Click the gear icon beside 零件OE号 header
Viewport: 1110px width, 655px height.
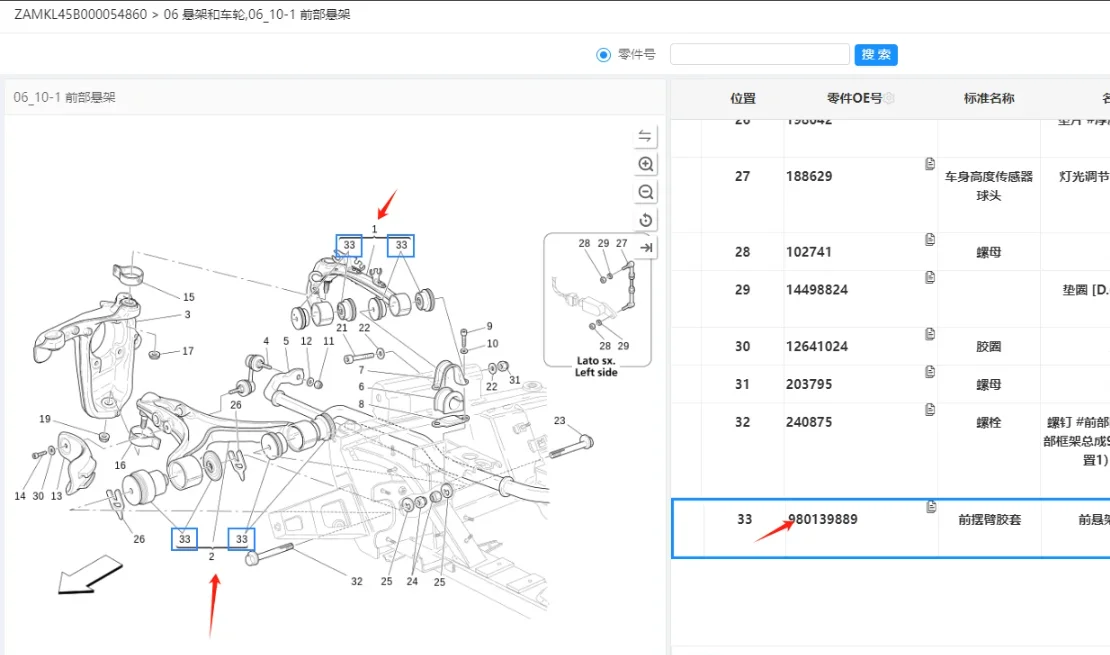pos(889,98)
